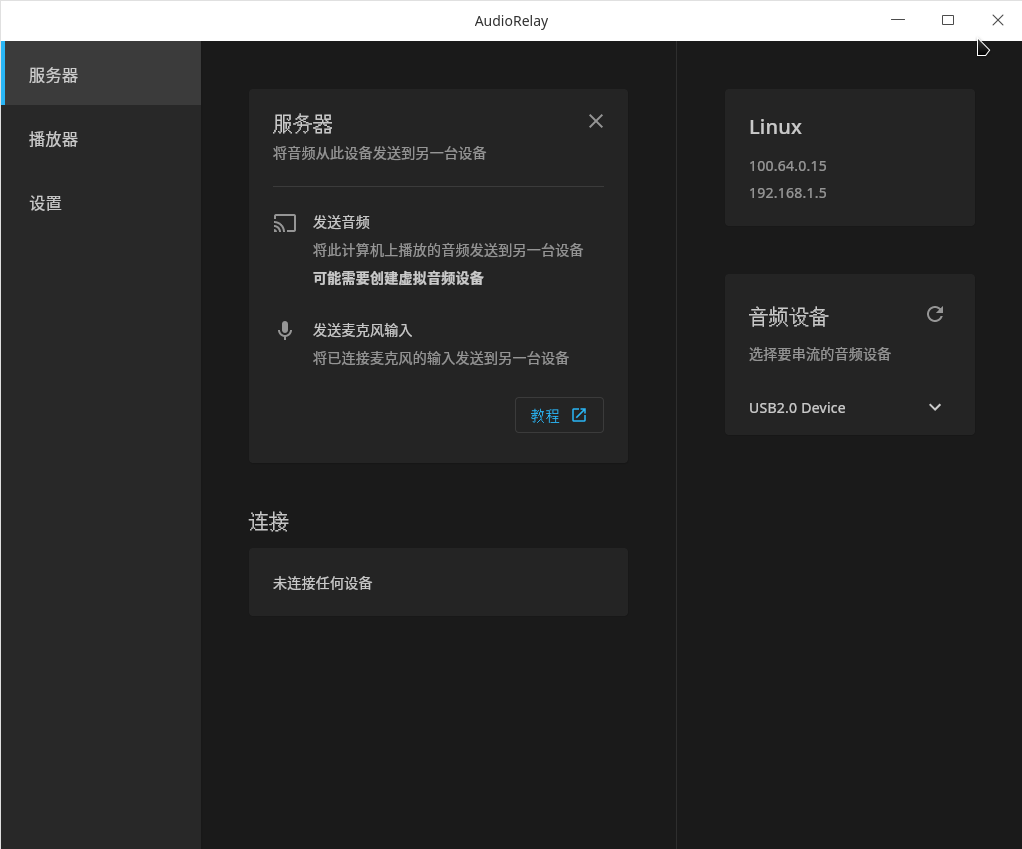The image size is (1022, 849).
Task: Click the 未连接任何设备 status row
Action: [438, 582]
